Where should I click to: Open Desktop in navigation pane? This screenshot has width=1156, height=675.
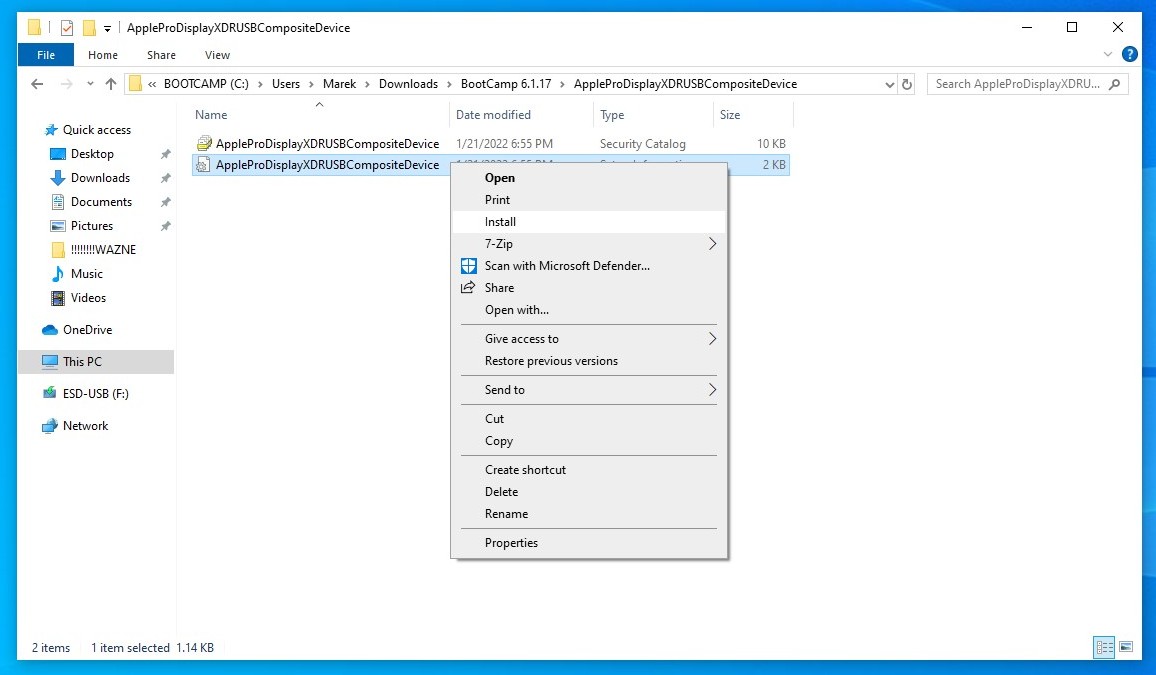(x=92, y=154)
